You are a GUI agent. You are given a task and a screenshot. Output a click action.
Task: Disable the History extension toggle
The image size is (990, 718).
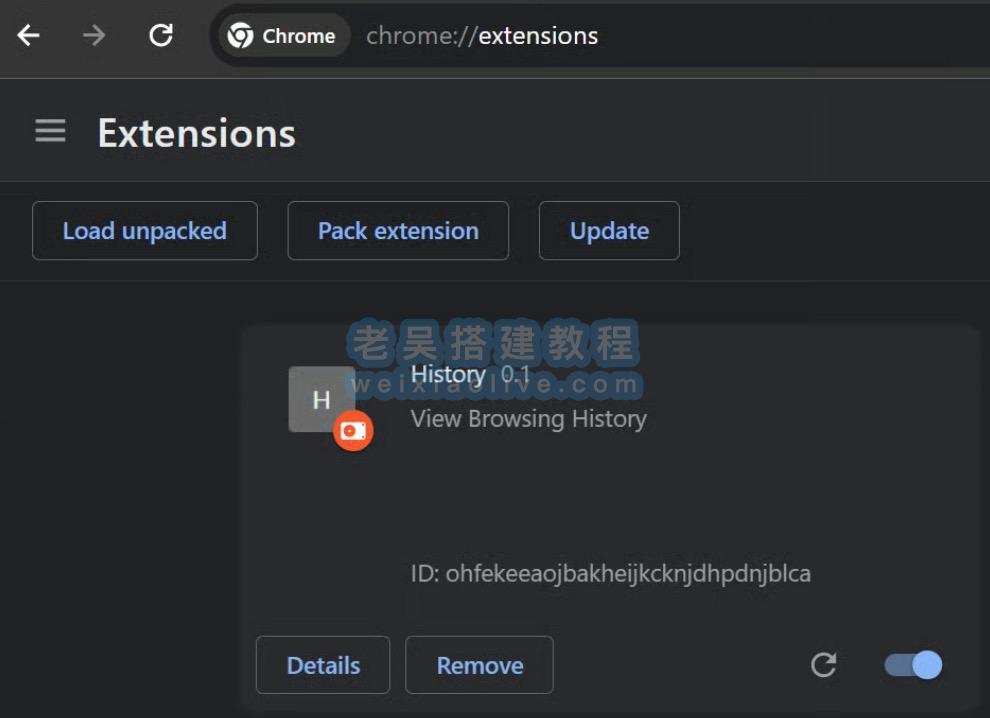point(913,665)
